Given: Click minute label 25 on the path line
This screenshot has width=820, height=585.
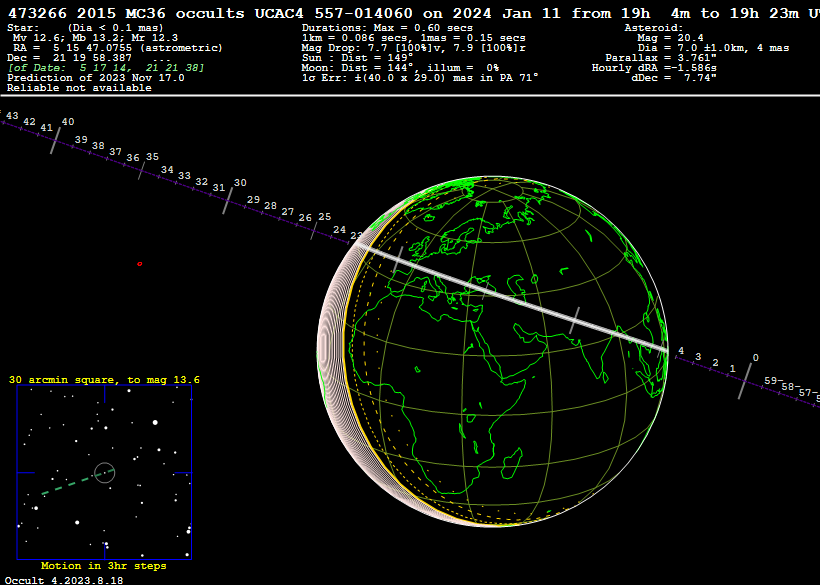Looking at the screenshot, I should (x=325, y=216).
